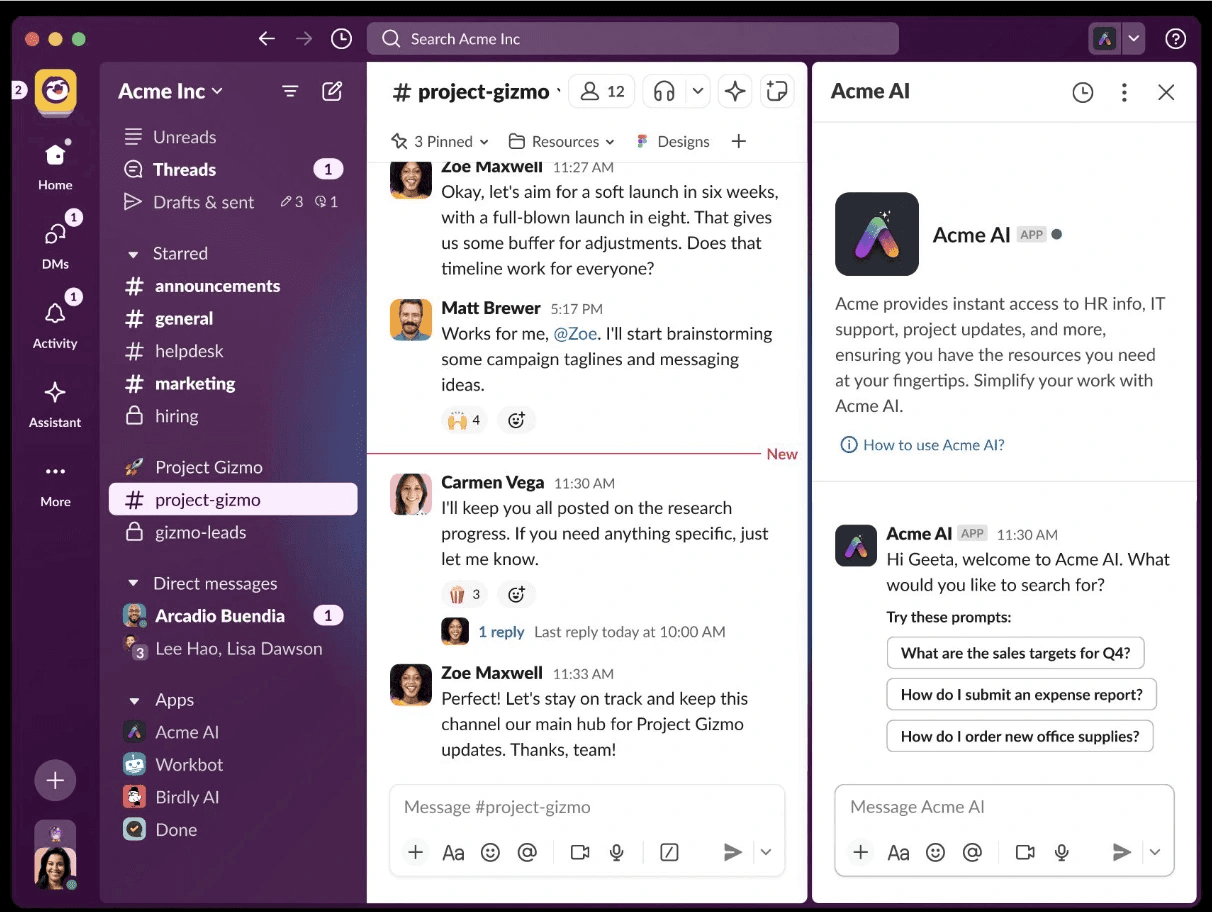Open How to use Acme AI link

(922, 445)
